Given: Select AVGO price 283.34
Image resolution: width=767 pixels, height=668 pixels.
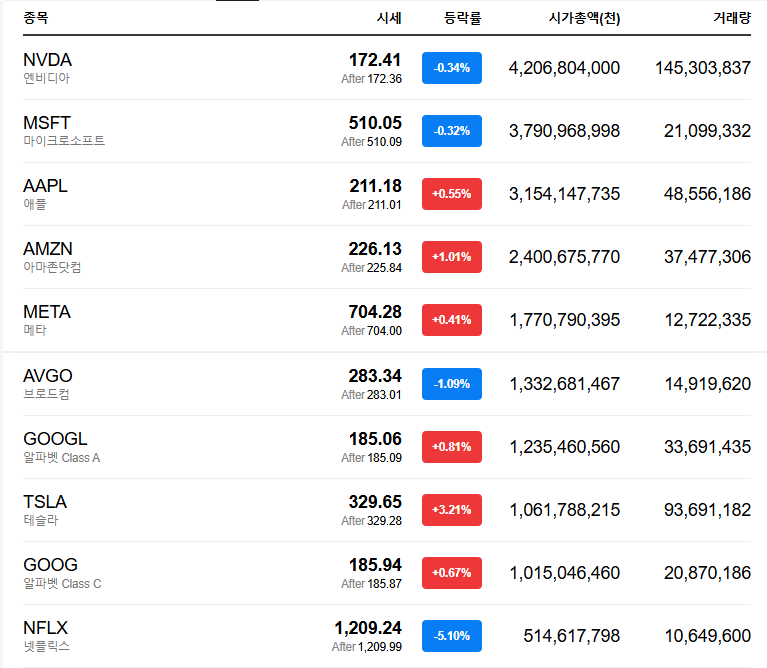Looking at the screenshot, I should pyautogui.click(x=375, y=376).
